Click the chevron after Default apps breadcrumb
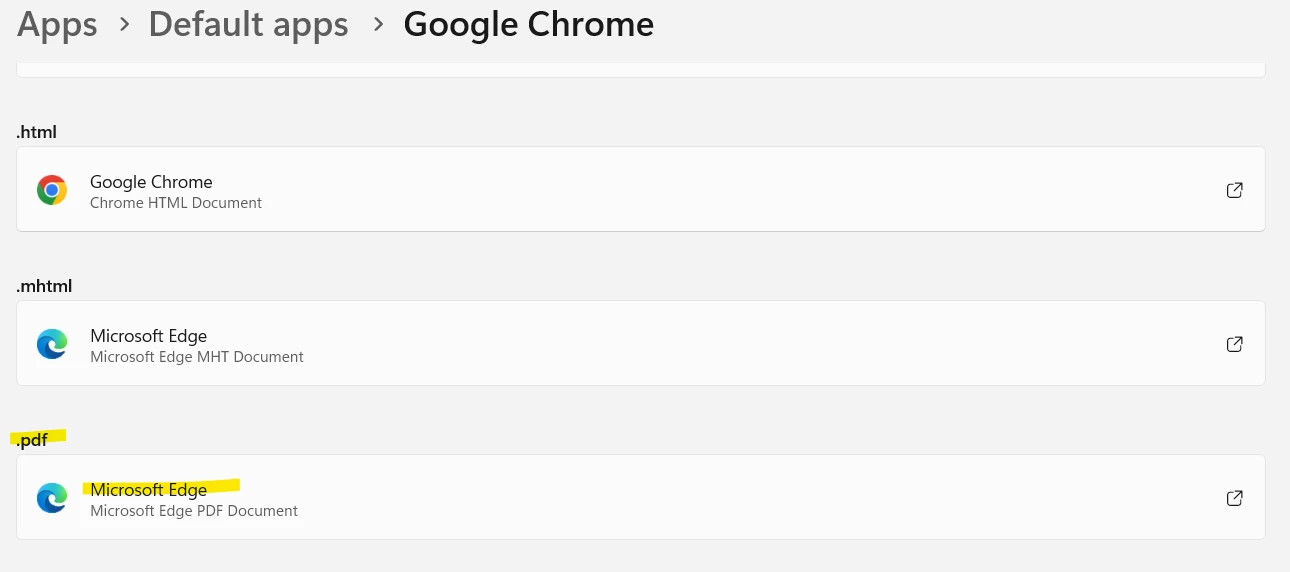Viewport: 1290px width, 572px height. pos(378,24)
